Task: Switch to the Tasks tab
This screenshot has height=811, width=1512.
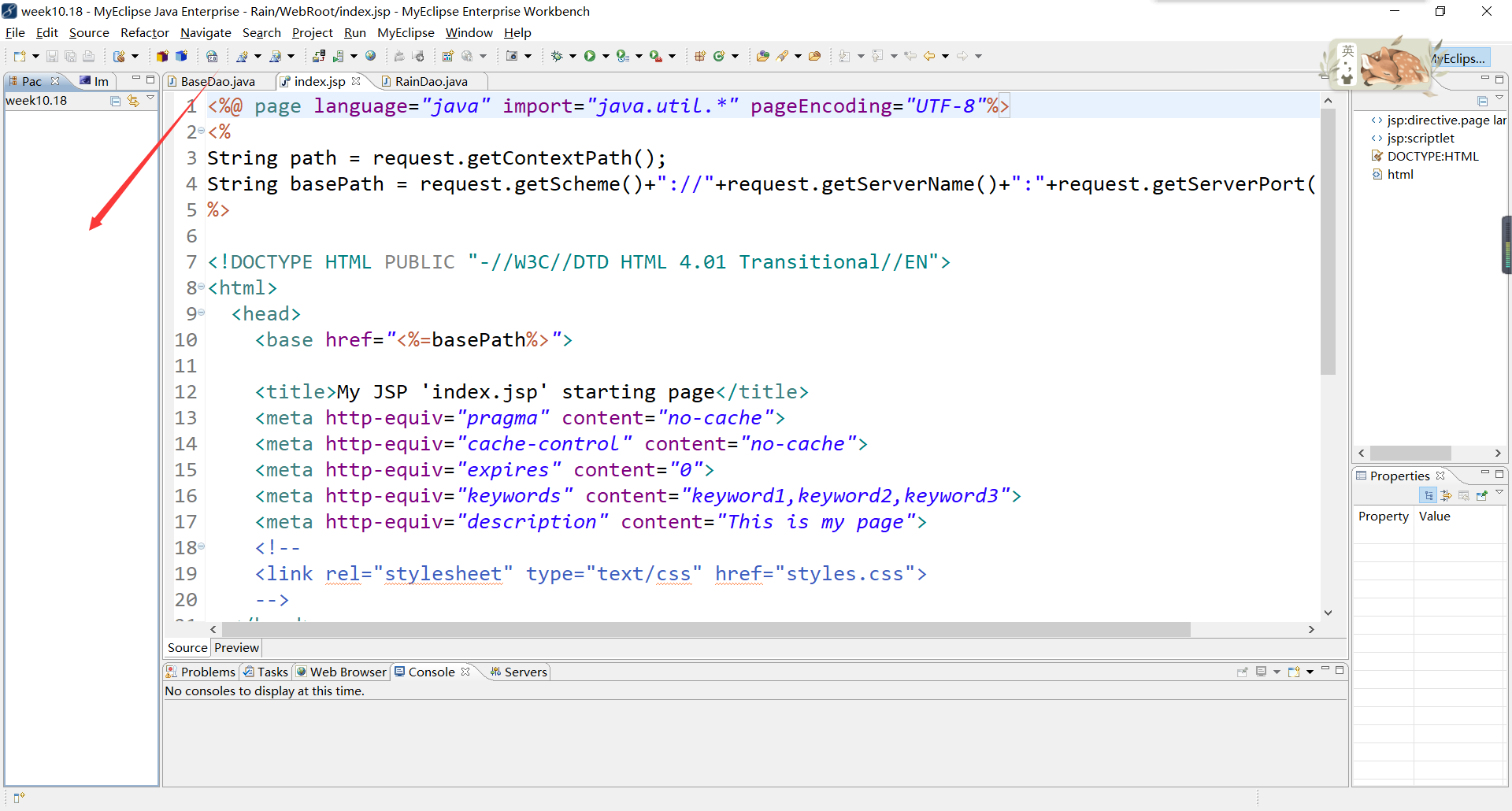Action: [265, 672]
